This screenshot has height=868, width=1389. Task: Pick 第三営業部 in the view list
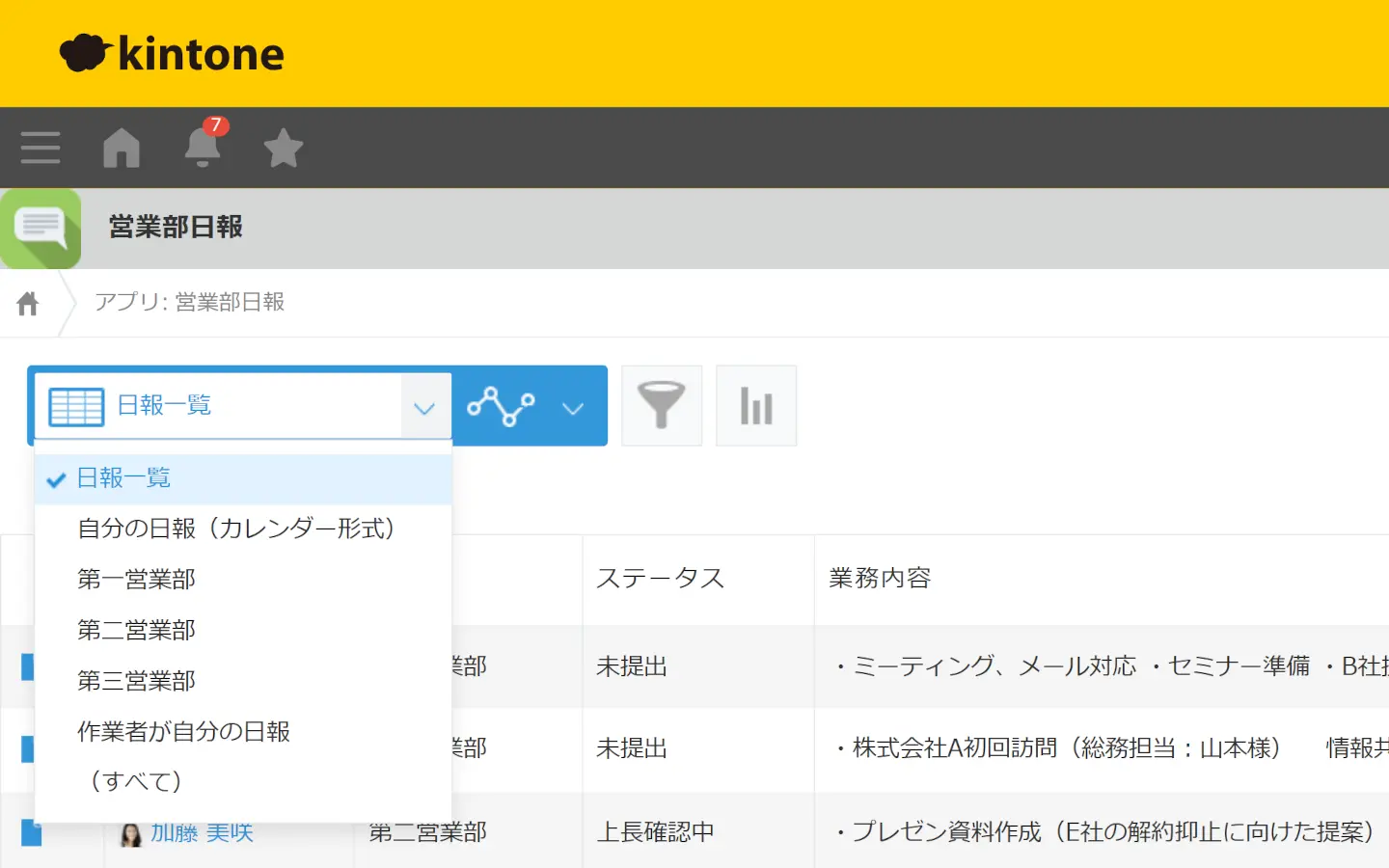pos(136,682)
